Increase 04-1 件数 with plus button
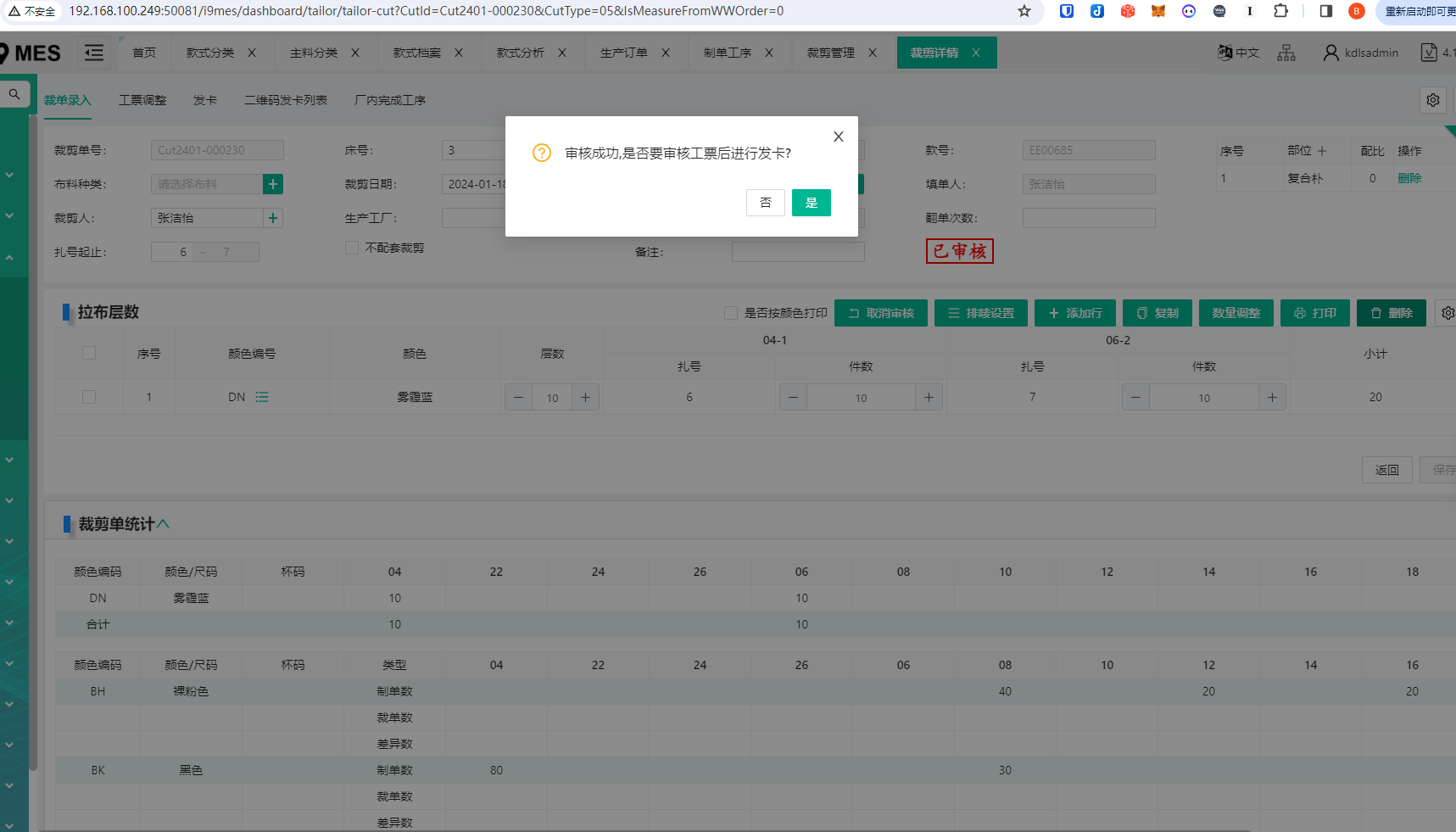 point(929,397)
